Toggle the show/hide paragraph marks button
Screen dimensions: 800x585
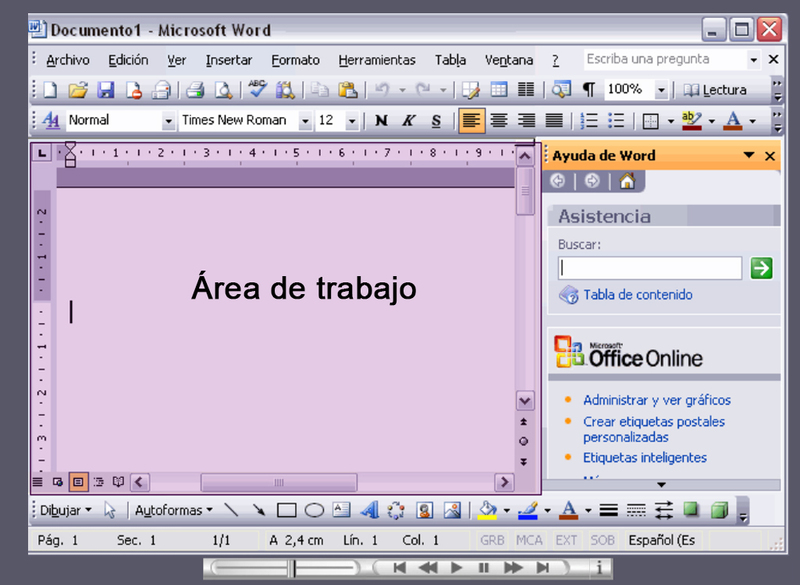(589, 90)
